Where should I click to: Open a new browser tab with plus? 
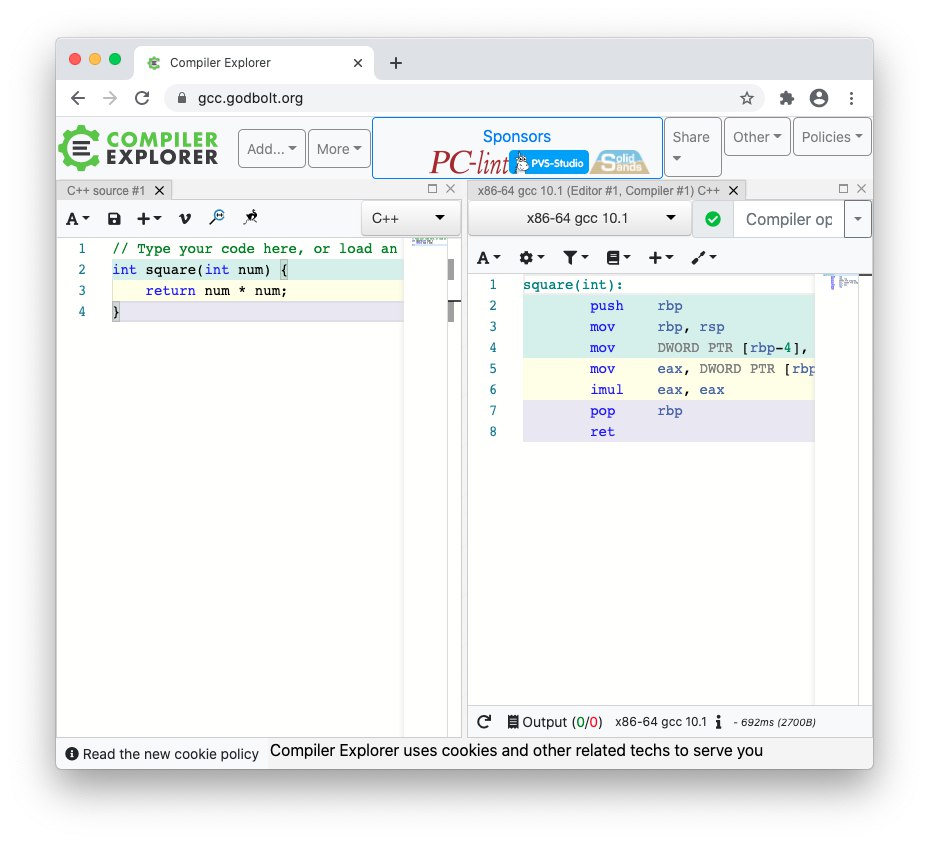(x=396, y=63)
